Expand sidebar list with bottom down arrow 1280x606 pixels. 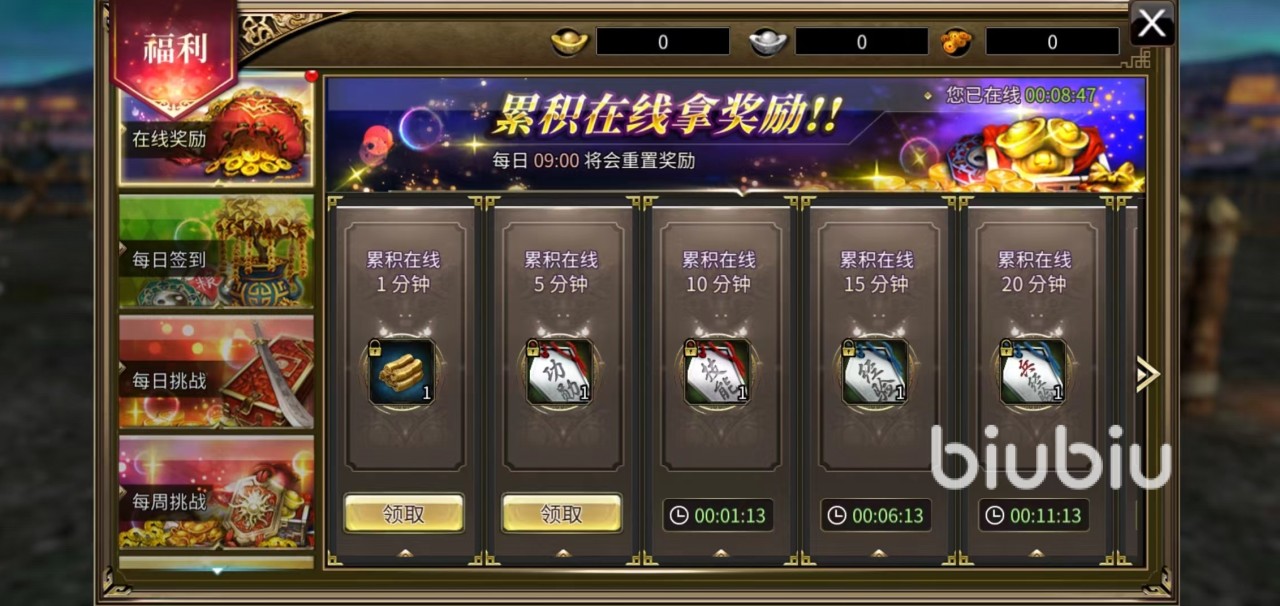pos(217,571)
